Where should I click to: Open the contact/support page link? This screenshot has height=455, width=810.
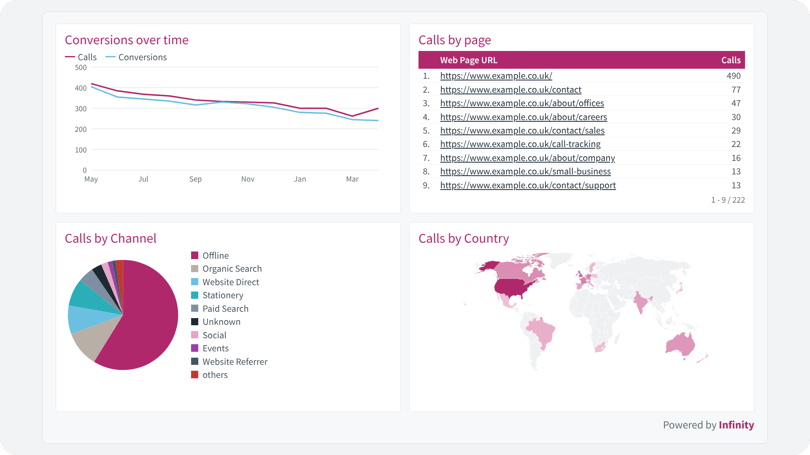tap(528, 185)
